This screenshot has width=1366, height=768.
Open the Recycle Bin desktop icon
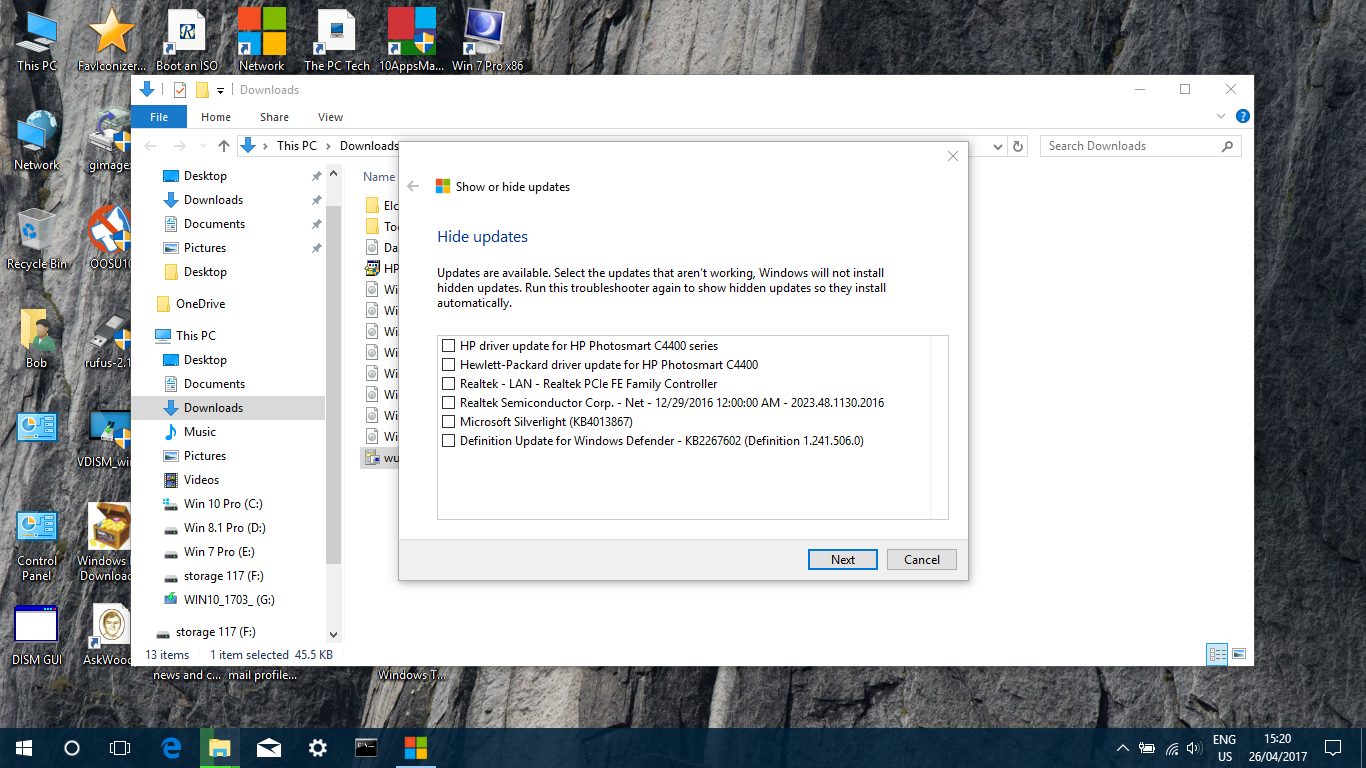tap(36, 235)
